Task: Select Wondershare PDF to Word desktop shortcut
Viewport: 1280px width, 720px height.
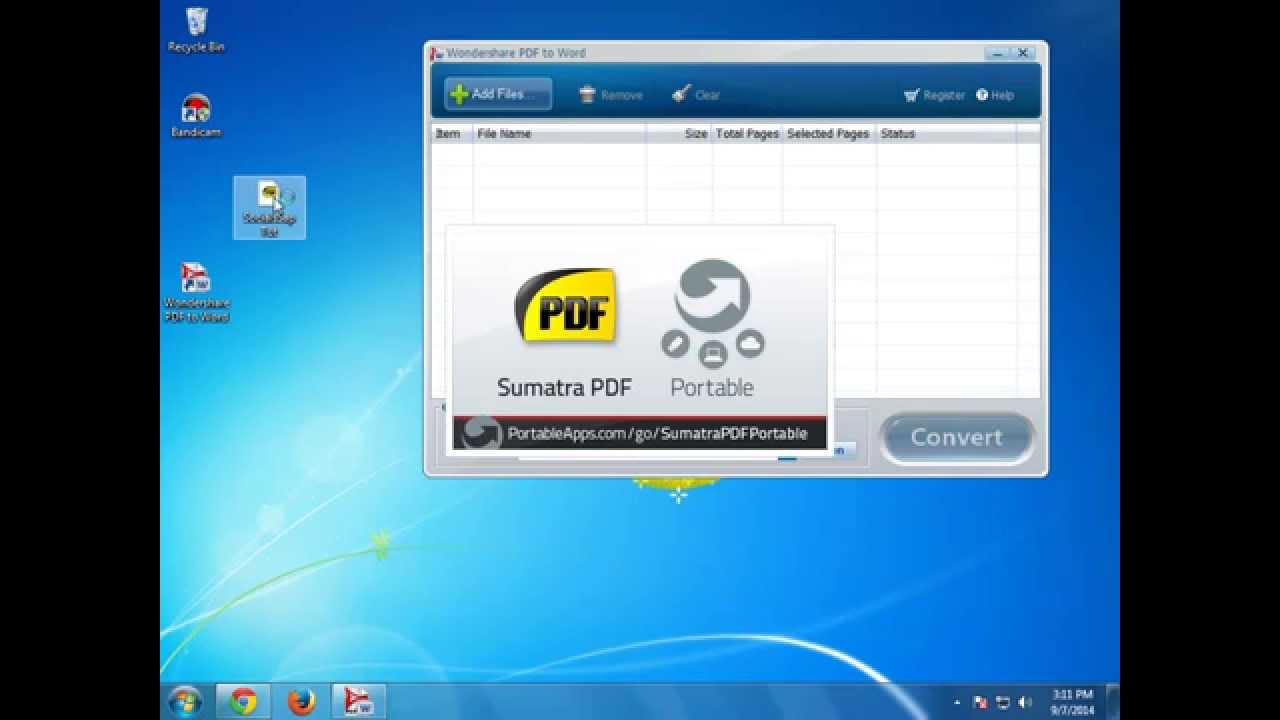Action: pos(197,293)
